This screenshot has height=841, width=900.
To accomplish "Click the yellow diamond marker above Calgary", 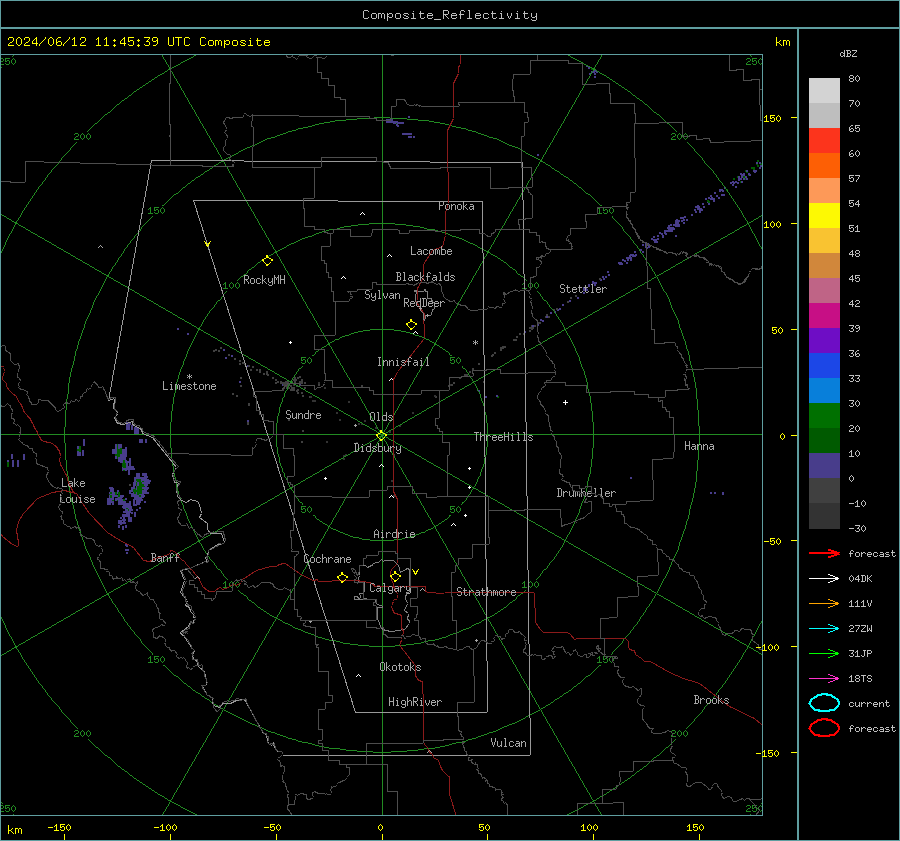I will (395, 576).
